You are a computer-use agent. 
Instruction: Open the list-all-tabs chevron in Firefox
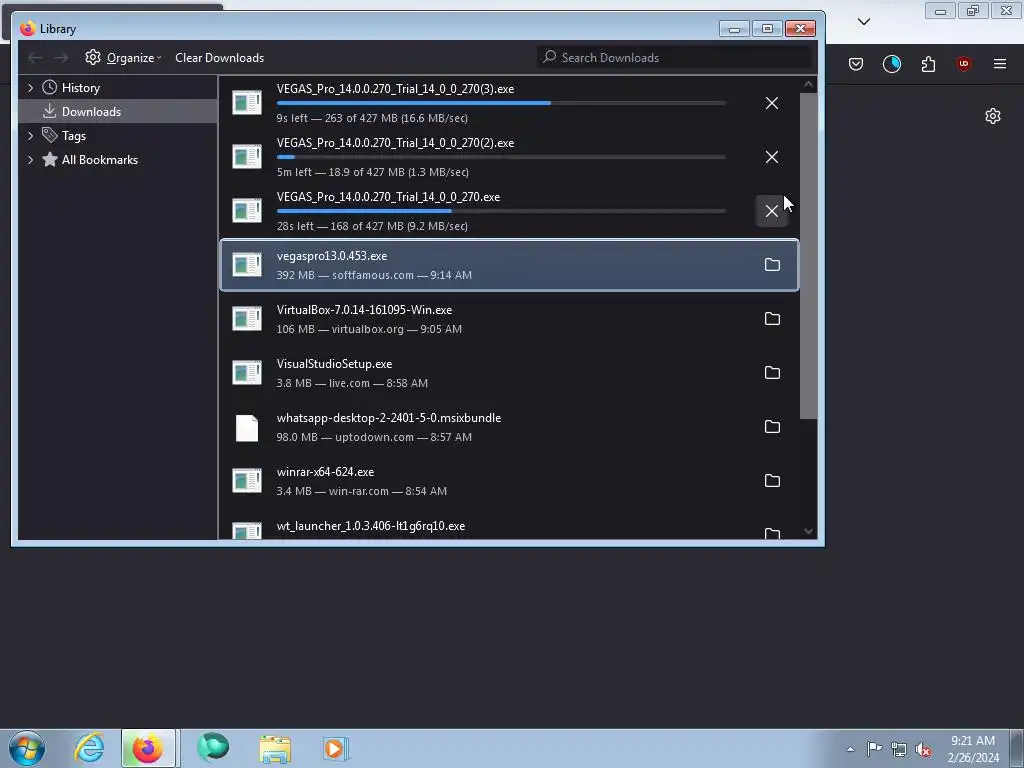click(x=863, y=22)
